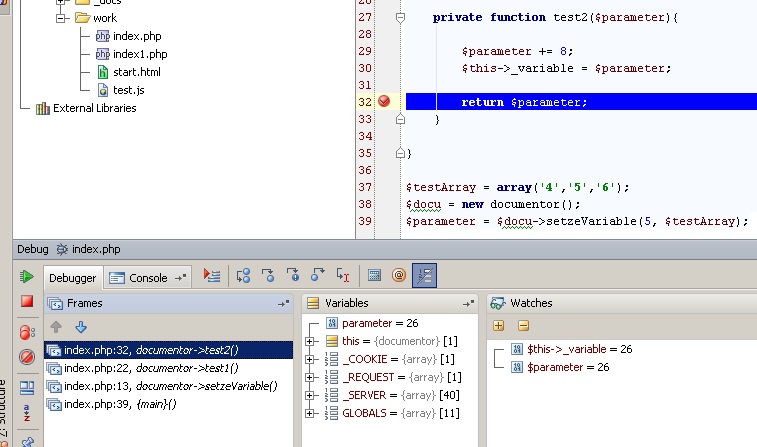Click the Step Into icon
Viewport: 757px width, 447px height.
268,276
